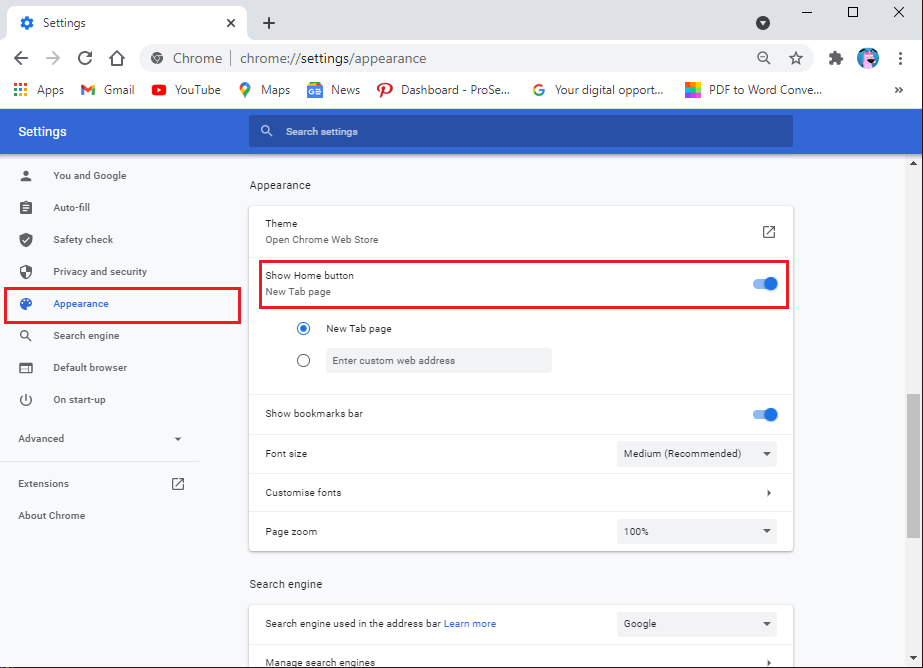Open the Extensions puzzle-piece icon
Image resolution: width=923 pixels, height=668 pixels.
pos(836,58)
